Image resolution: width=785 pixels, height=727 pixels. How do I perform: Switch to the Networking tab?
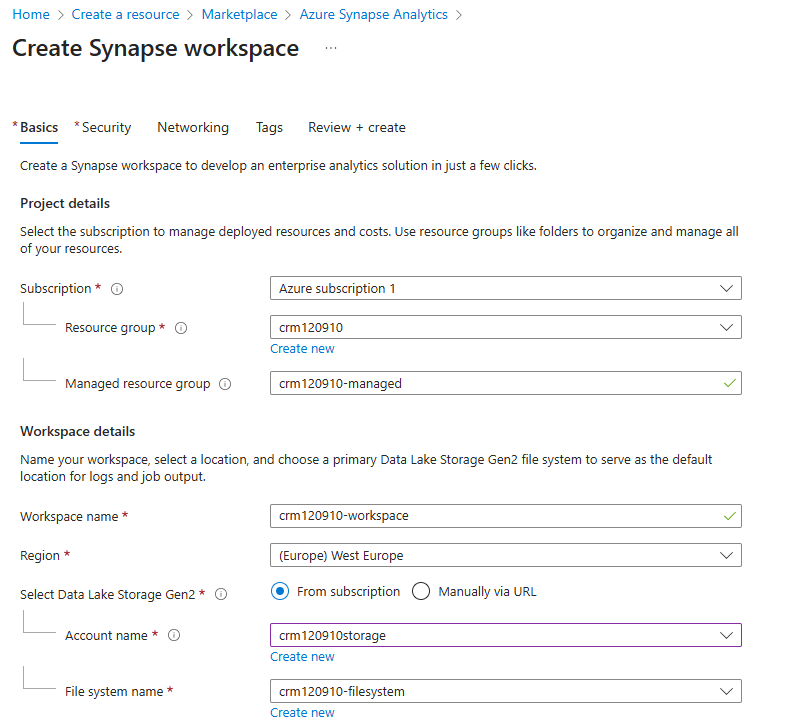[x=193, y=128]
